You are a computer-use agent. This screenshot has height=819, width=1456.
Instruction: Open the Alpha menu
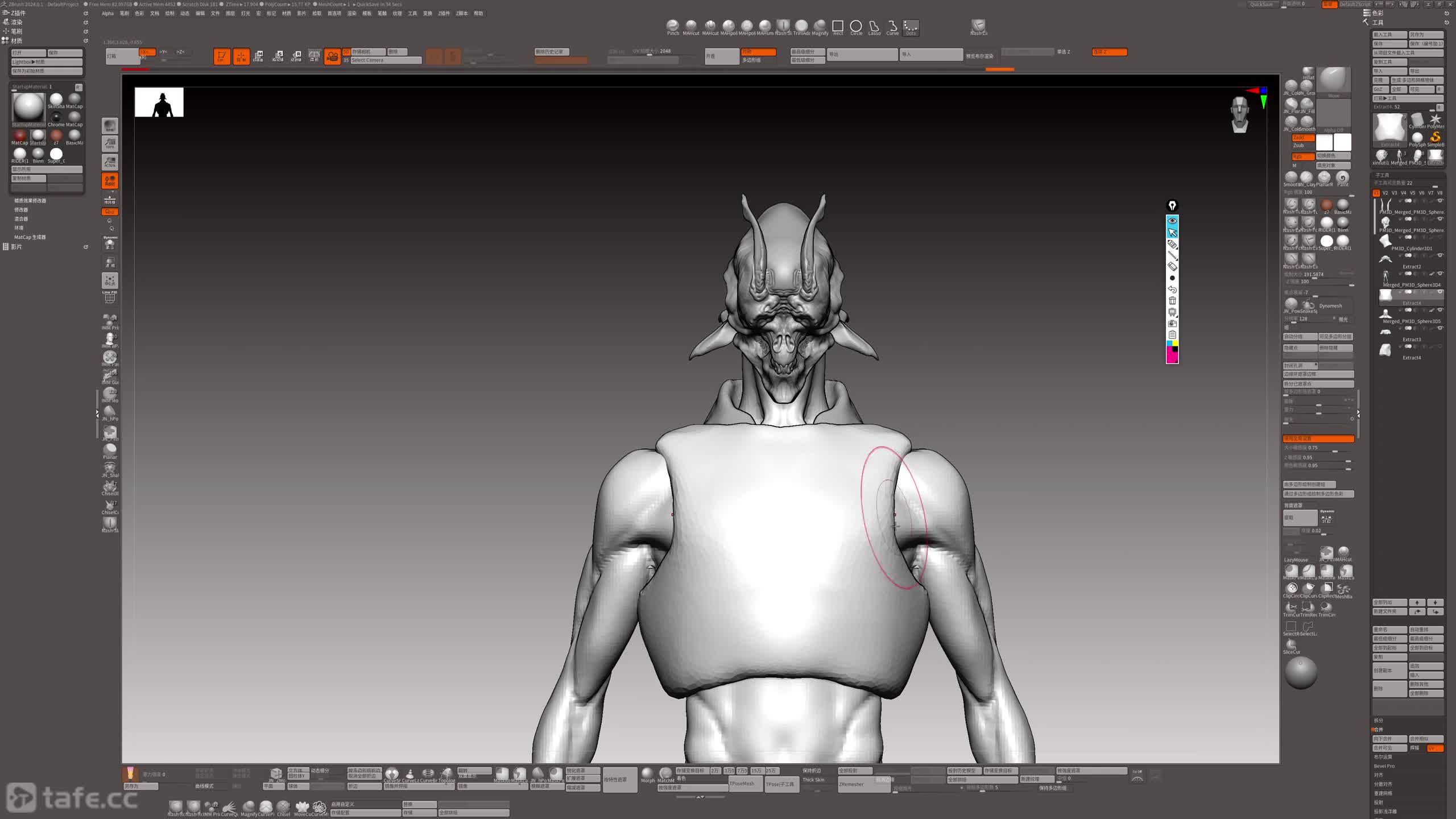pyautogui.click(x=107, y=13)
